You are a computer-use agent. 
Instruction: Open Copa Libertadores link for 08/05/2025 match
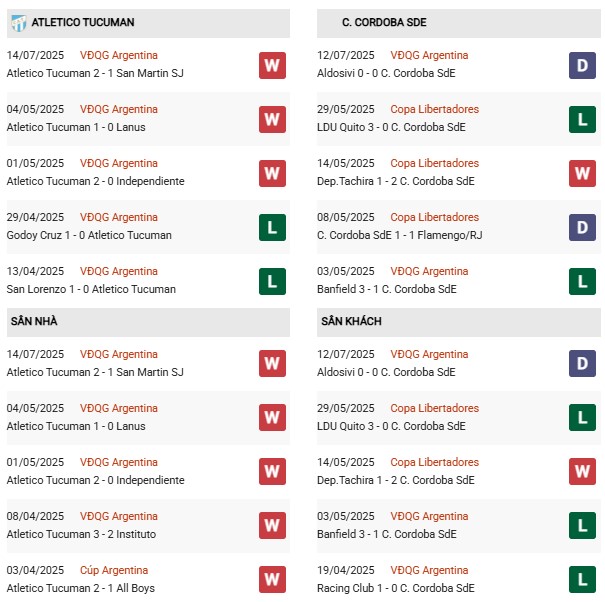click(x=434, y=217)
